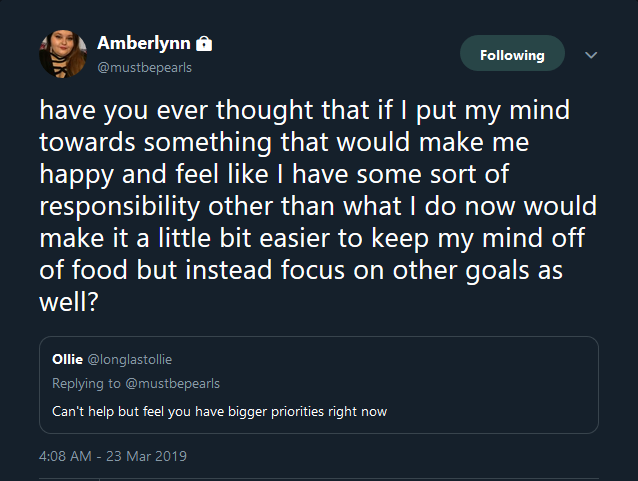This screenshot has height=481, width=638.
Task: Expand the chevron menu beside Following
Action: coord(591,55)
